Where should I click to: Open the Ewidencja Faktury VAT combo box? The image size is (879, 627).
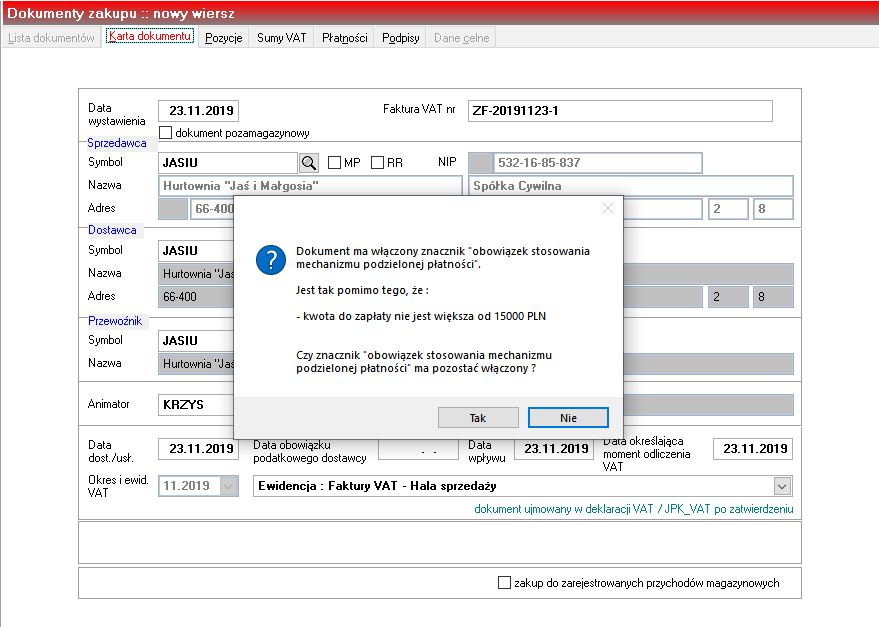pos(522,486)
